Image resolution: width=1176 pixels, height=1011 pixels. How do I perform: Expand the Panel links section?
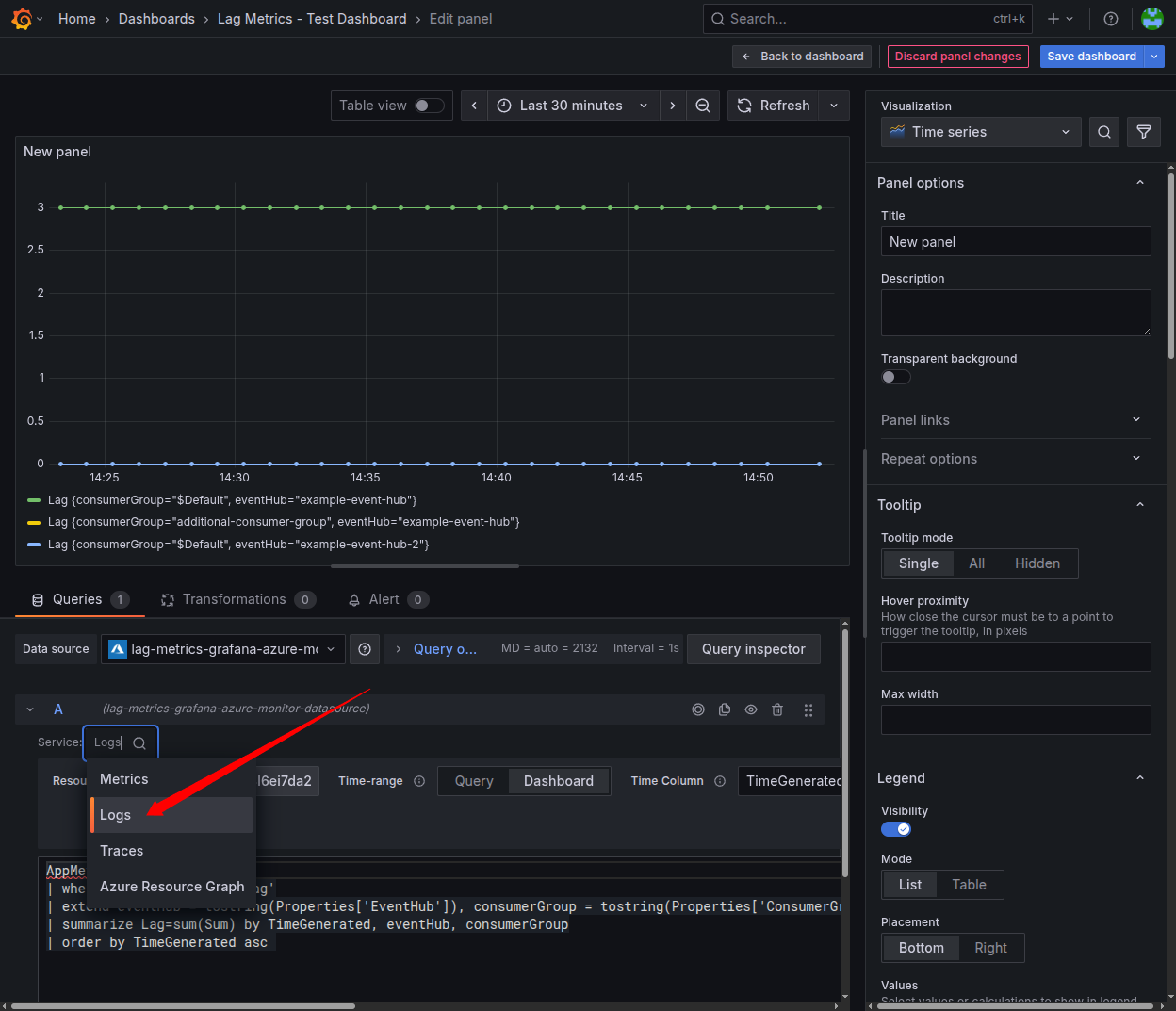(1136, 420)
